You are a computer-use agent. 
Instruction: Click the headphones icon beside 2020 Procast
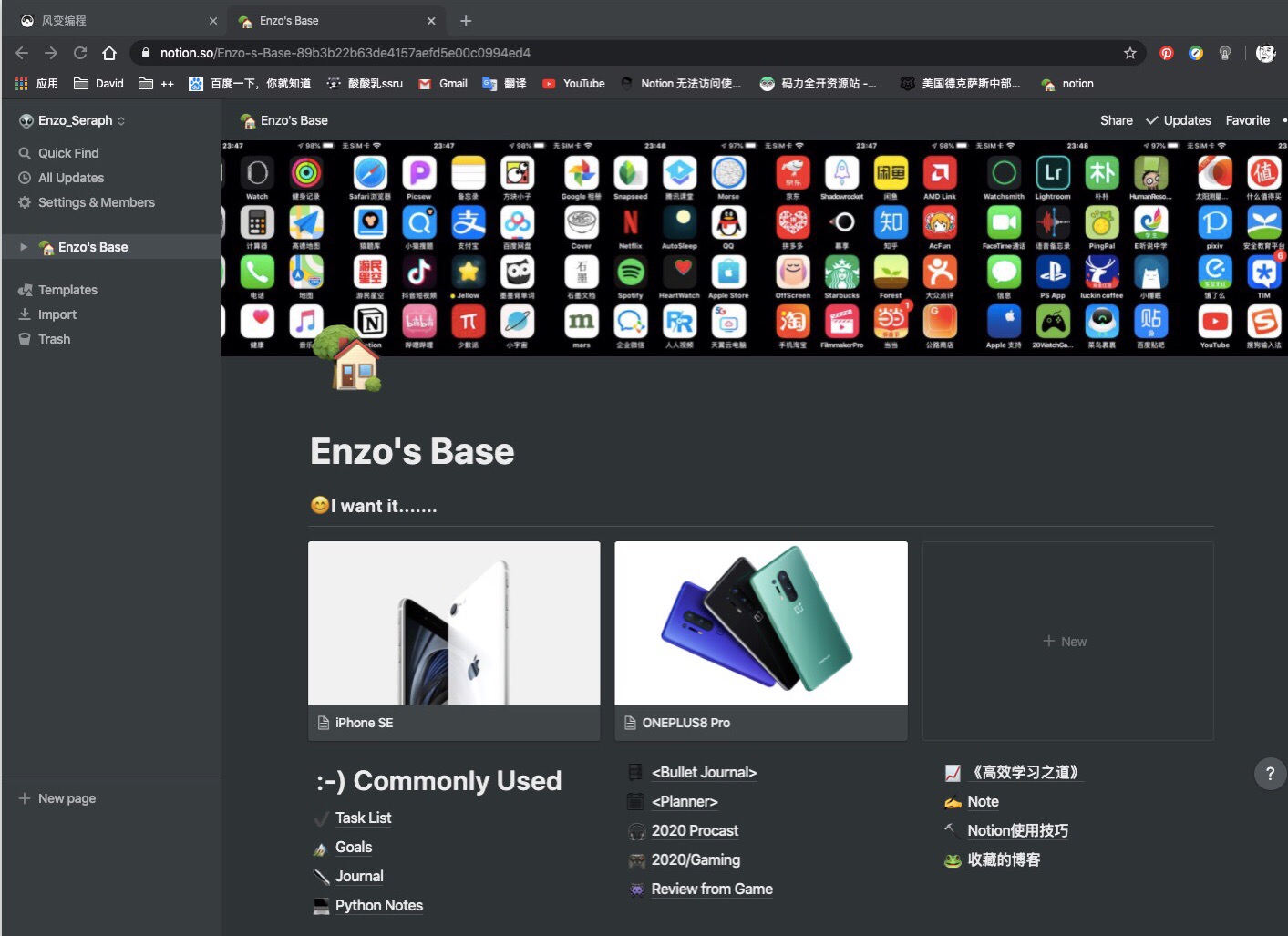click(636, 831)
